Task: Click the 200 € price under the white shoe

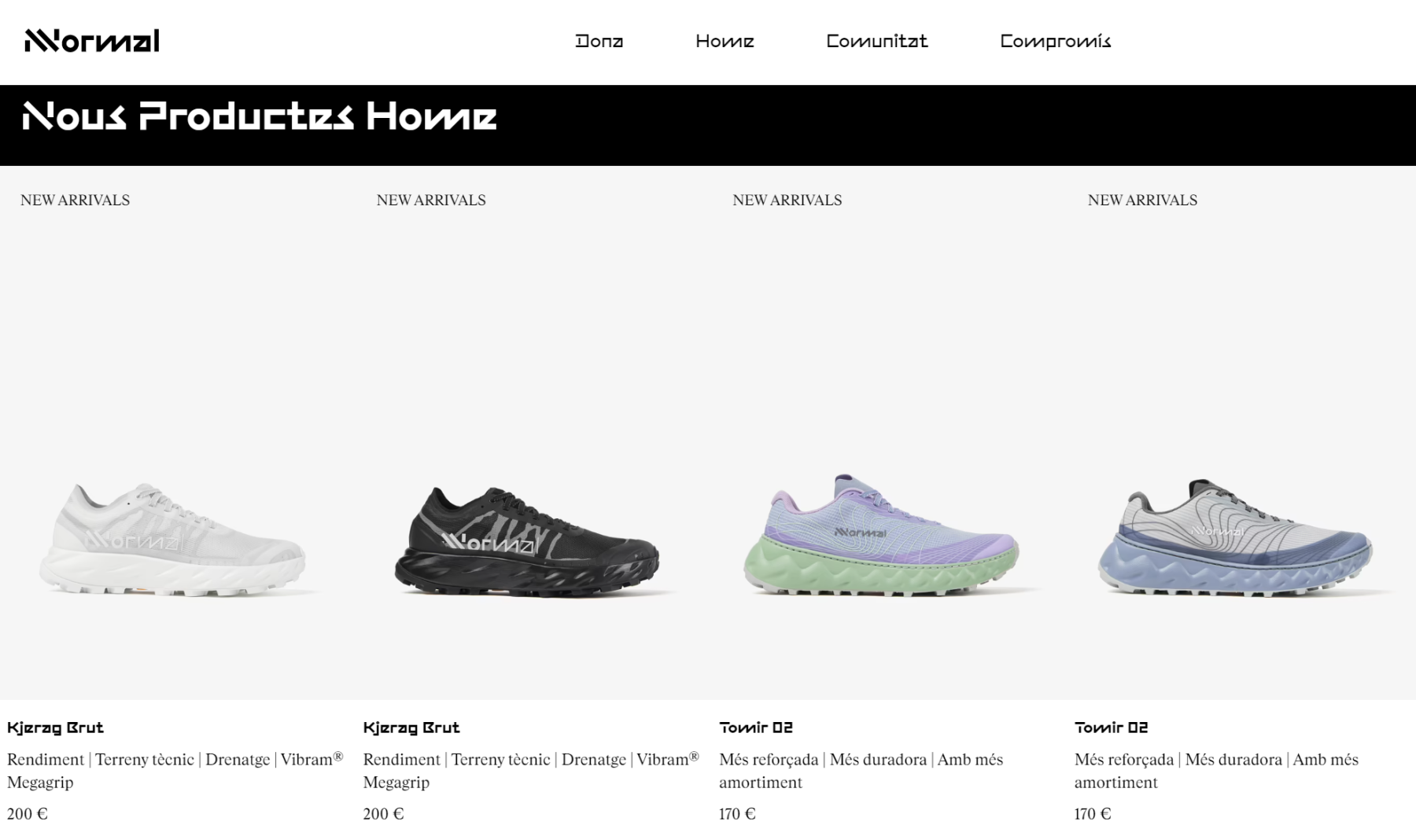Action: coord(28,814)
